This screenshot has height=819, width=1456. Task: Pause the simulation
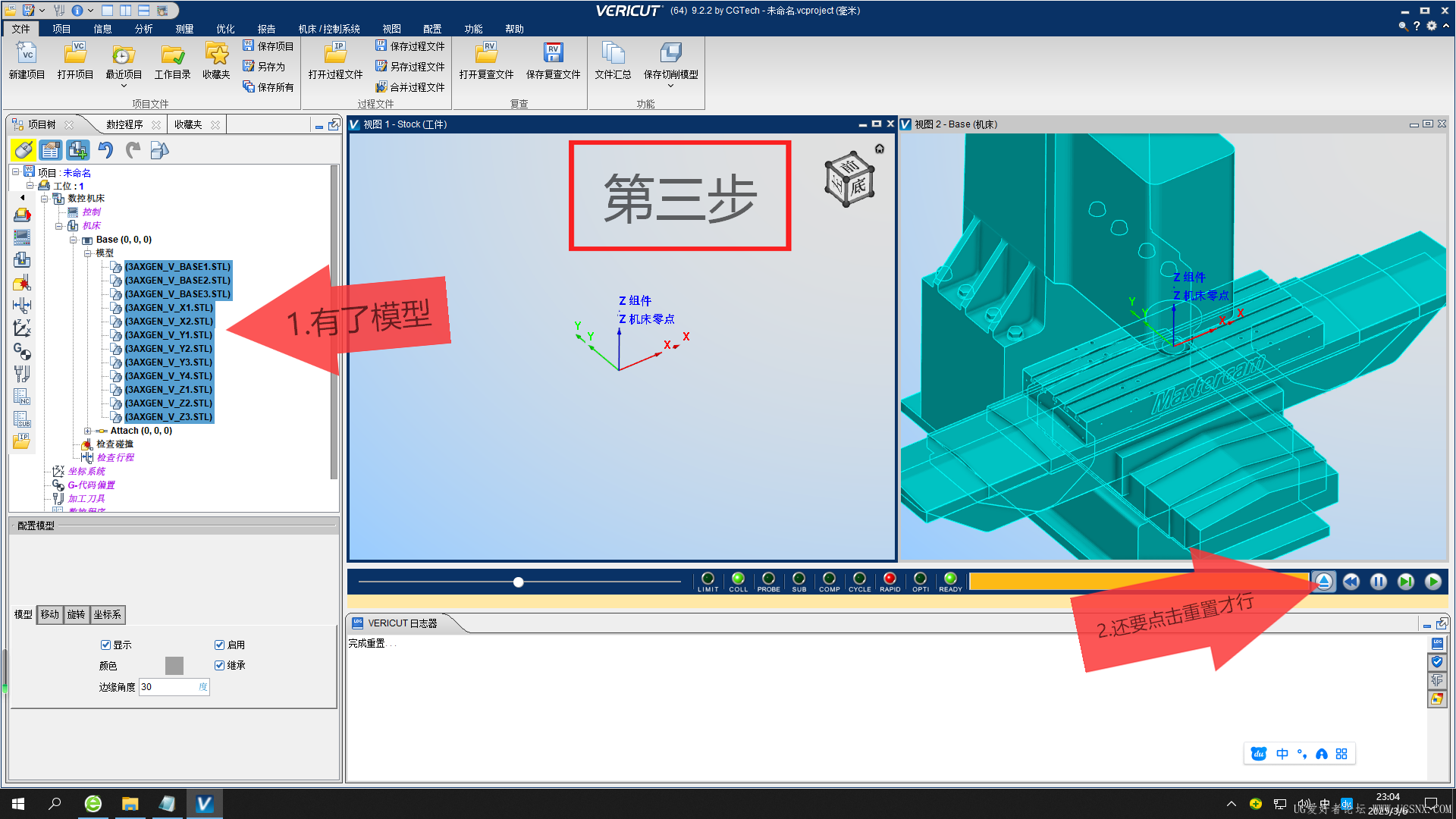[1379, 582]
